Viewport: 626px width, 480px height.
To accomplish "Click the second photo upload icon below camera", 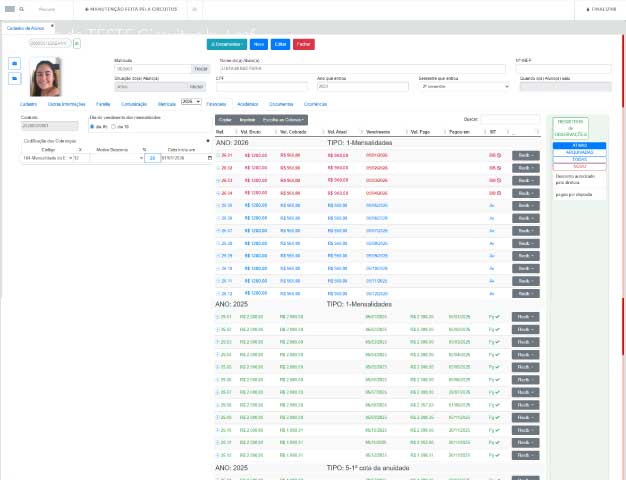I will [x=15, y=78].
